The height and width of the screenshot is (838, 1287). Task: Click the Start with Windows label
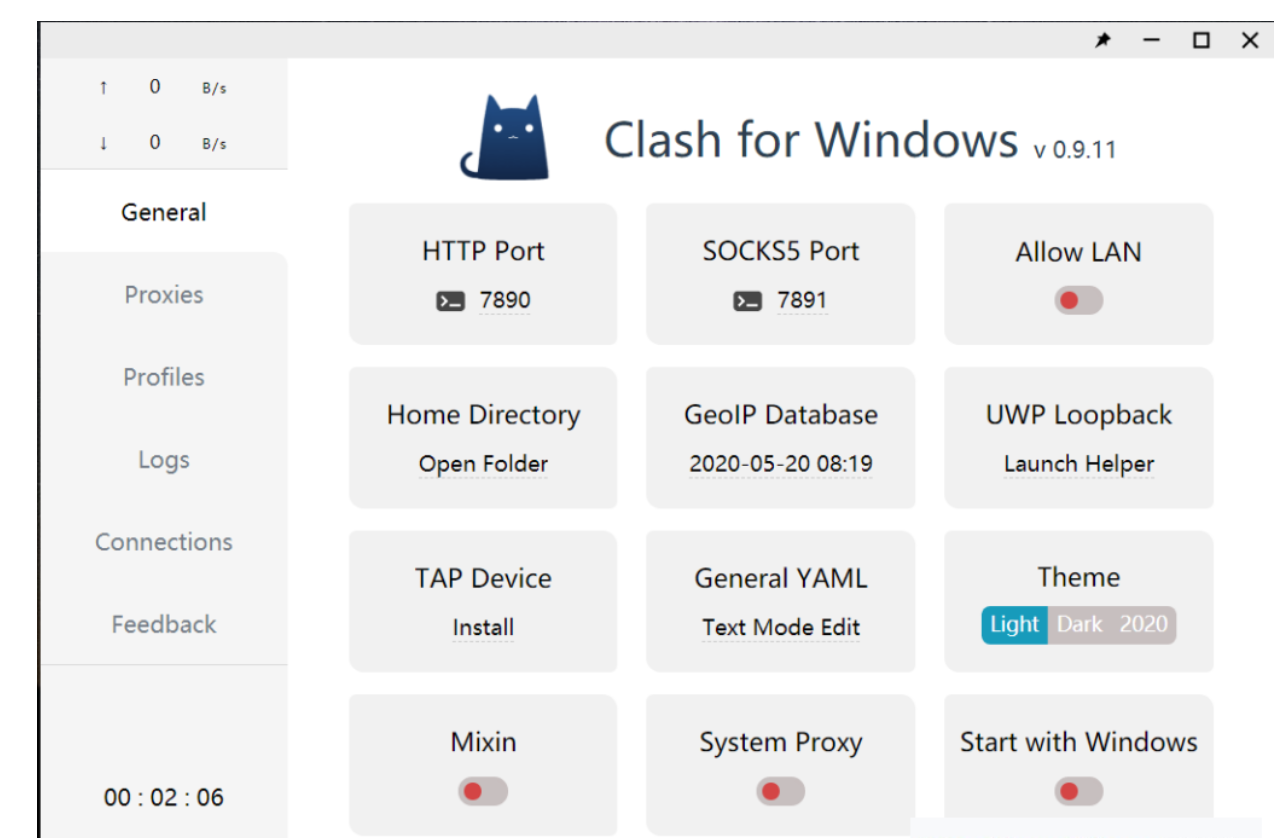point(1079,742)
